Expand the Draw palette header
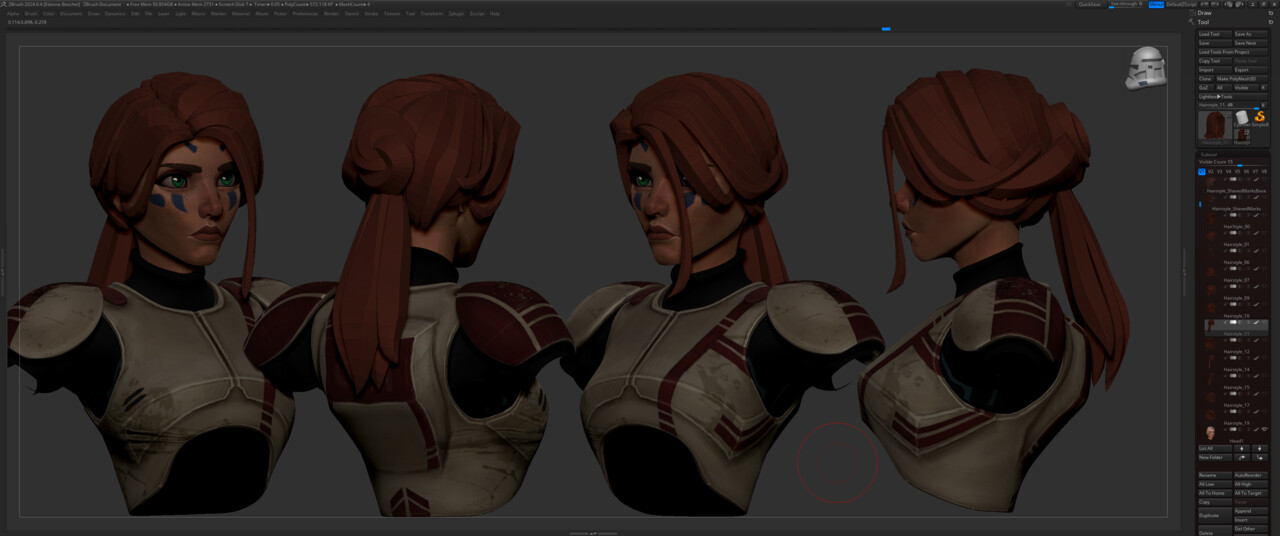The height and width of the screenshot is (536, 1280). 1207,13
